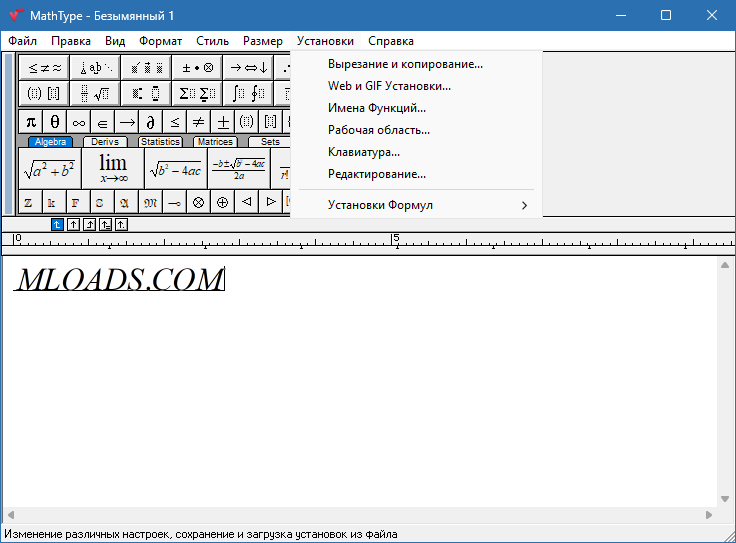The height and width of the screenshot is (543, 736).
Task: Choose Рабочая область menu item
Action: [416, 130]
